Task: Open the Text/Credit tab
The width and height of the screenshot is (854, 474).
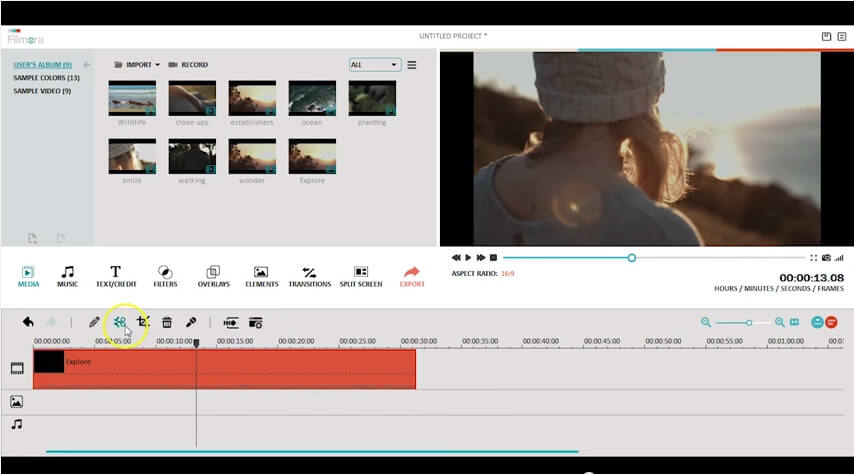Action: [x=116, y=276]
